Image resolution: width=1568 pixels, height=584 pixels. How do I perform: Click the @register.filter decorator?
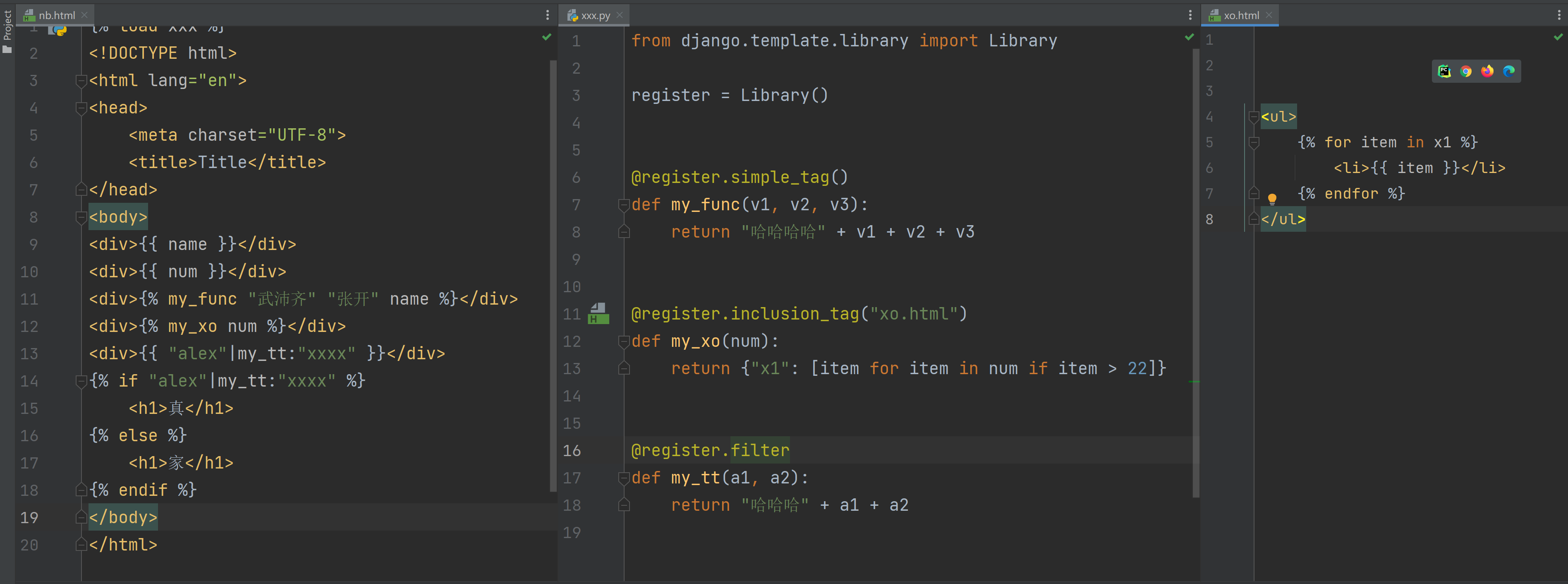(x=710, y=450)
